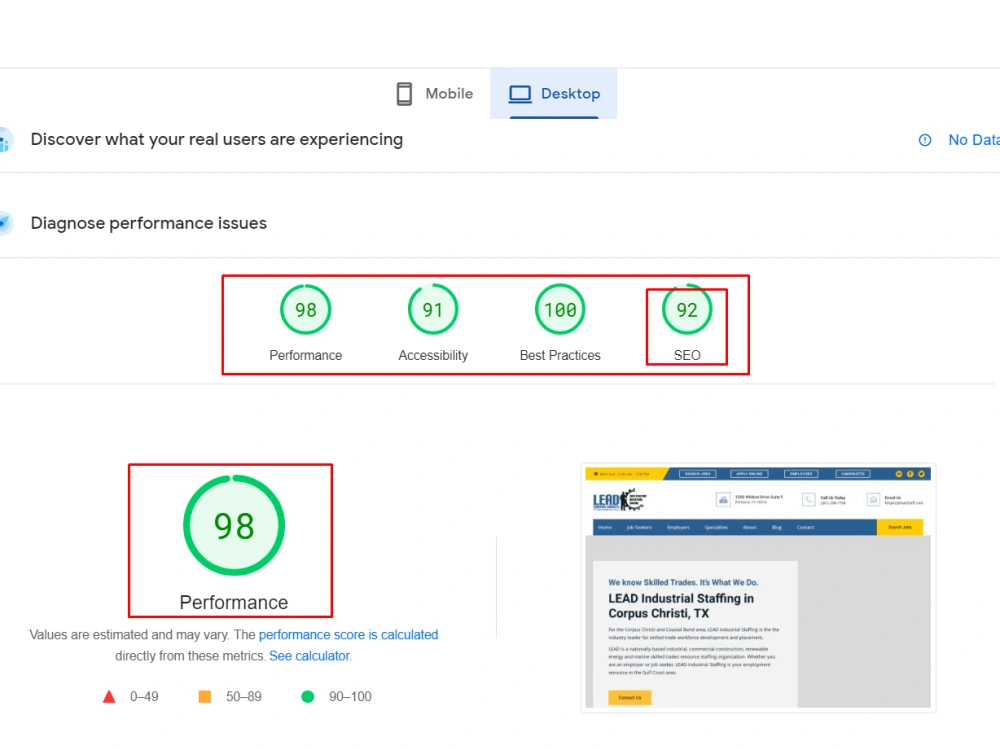
Task: Click the 0–49 range text
Action: click(x=144, y=696)
